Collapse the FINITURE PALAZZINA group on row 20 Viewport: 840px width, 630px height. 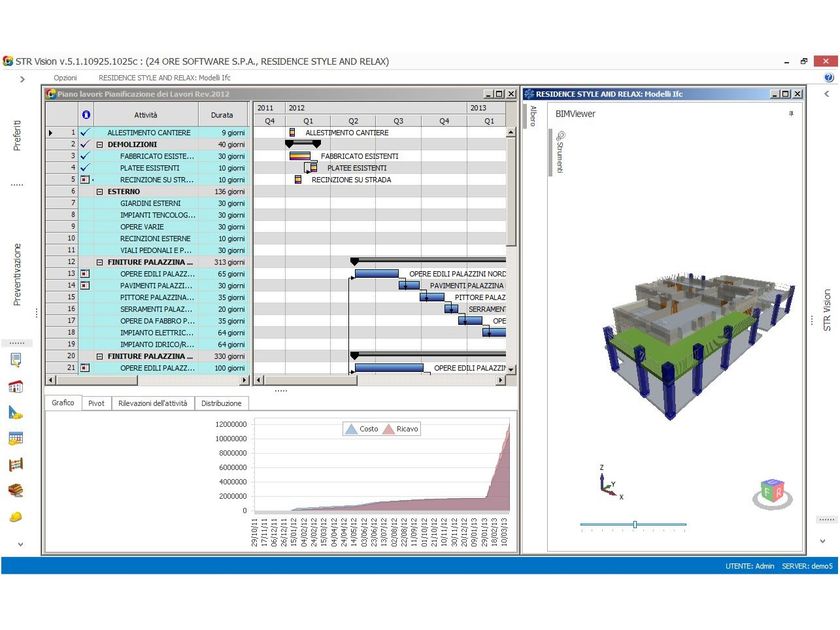coord(100,357)
